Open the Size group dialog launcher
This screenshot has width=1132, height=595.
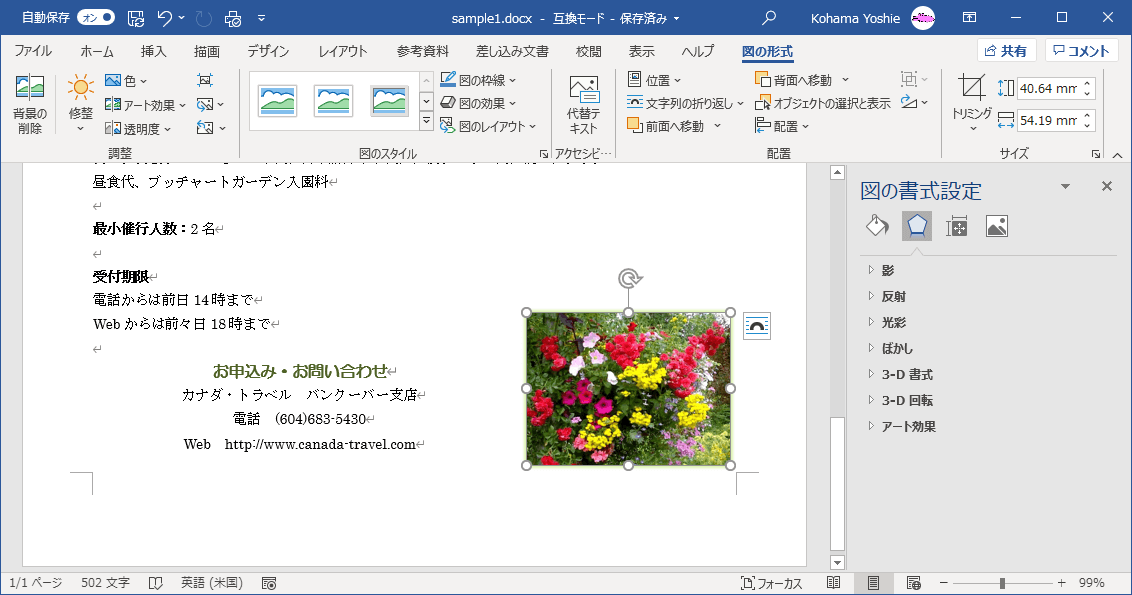coord(1096,154)
